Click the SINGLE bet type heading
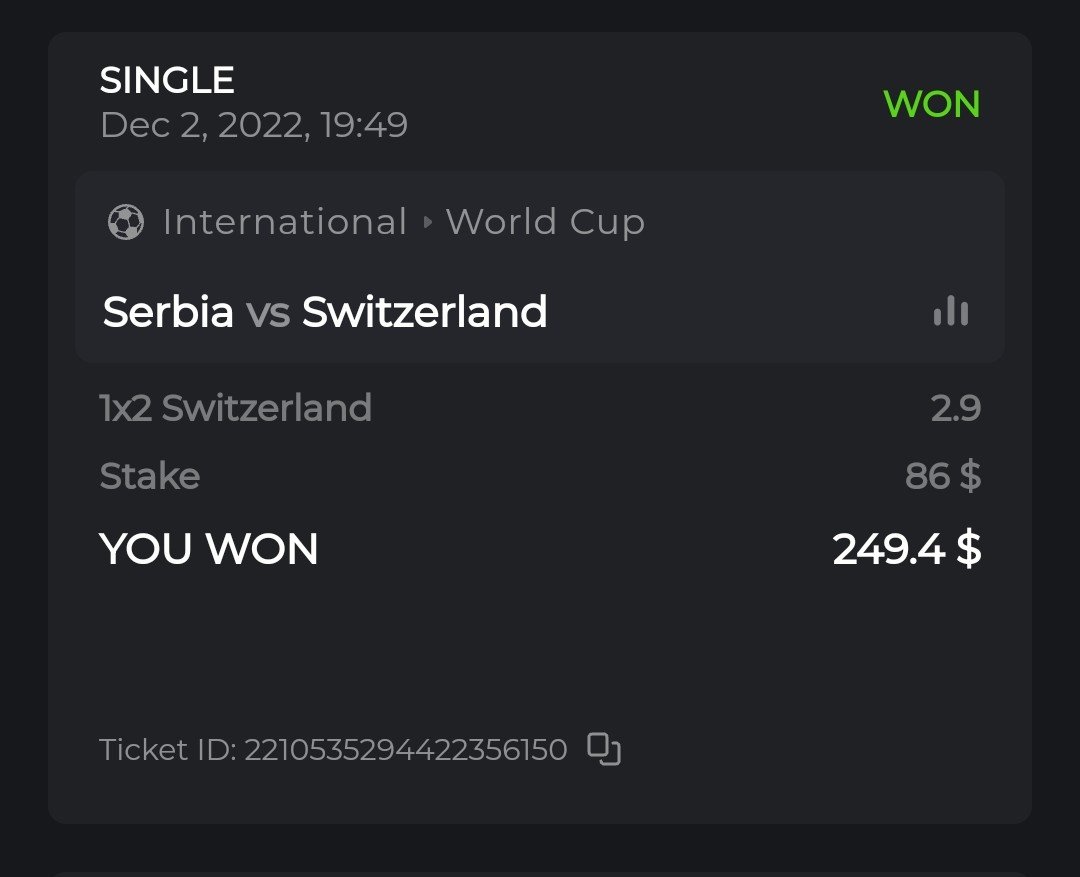Screen dimensions: 1080x877 click(167, 80)
